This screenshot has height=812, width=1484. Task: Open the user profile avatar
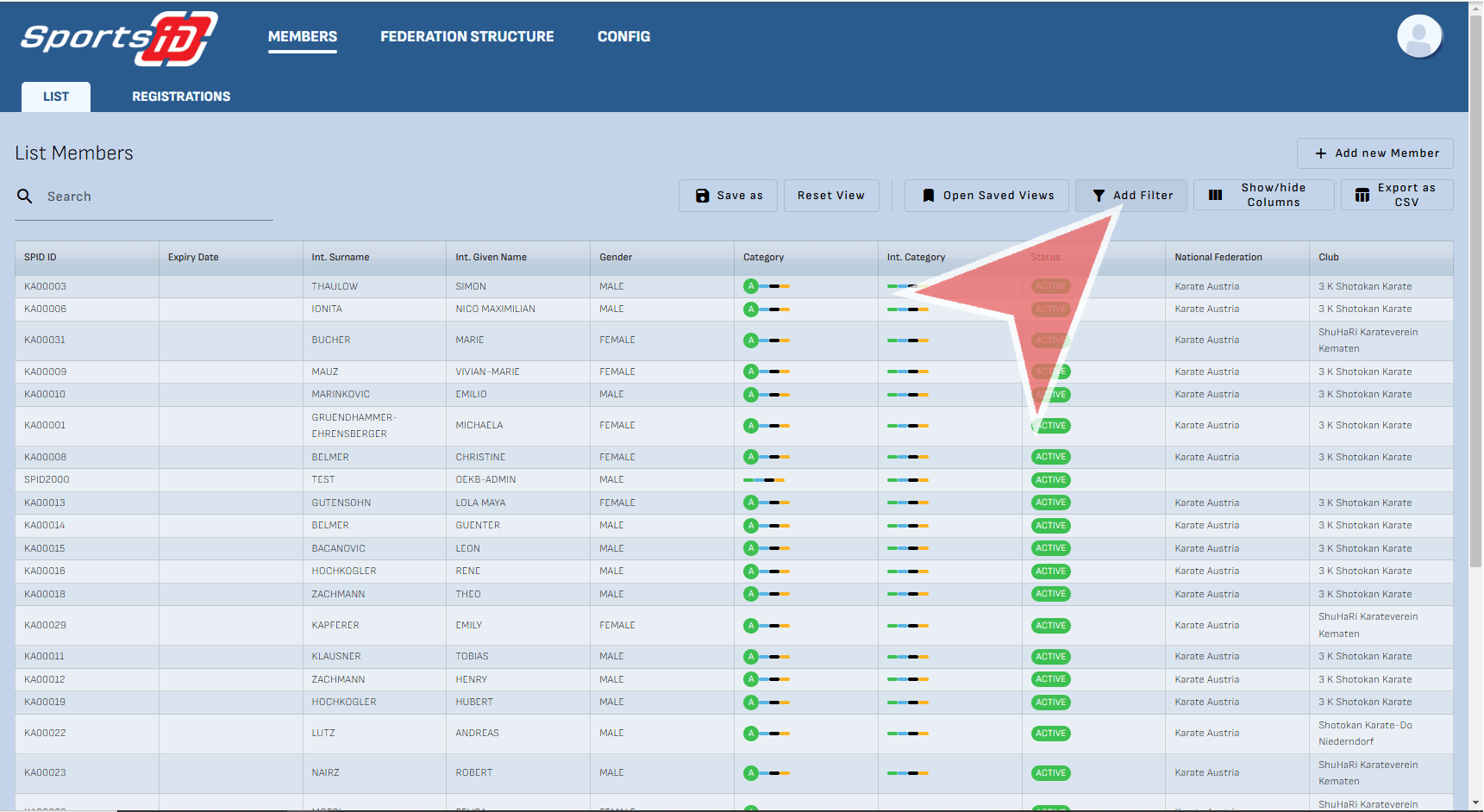tap(1418, 37)
